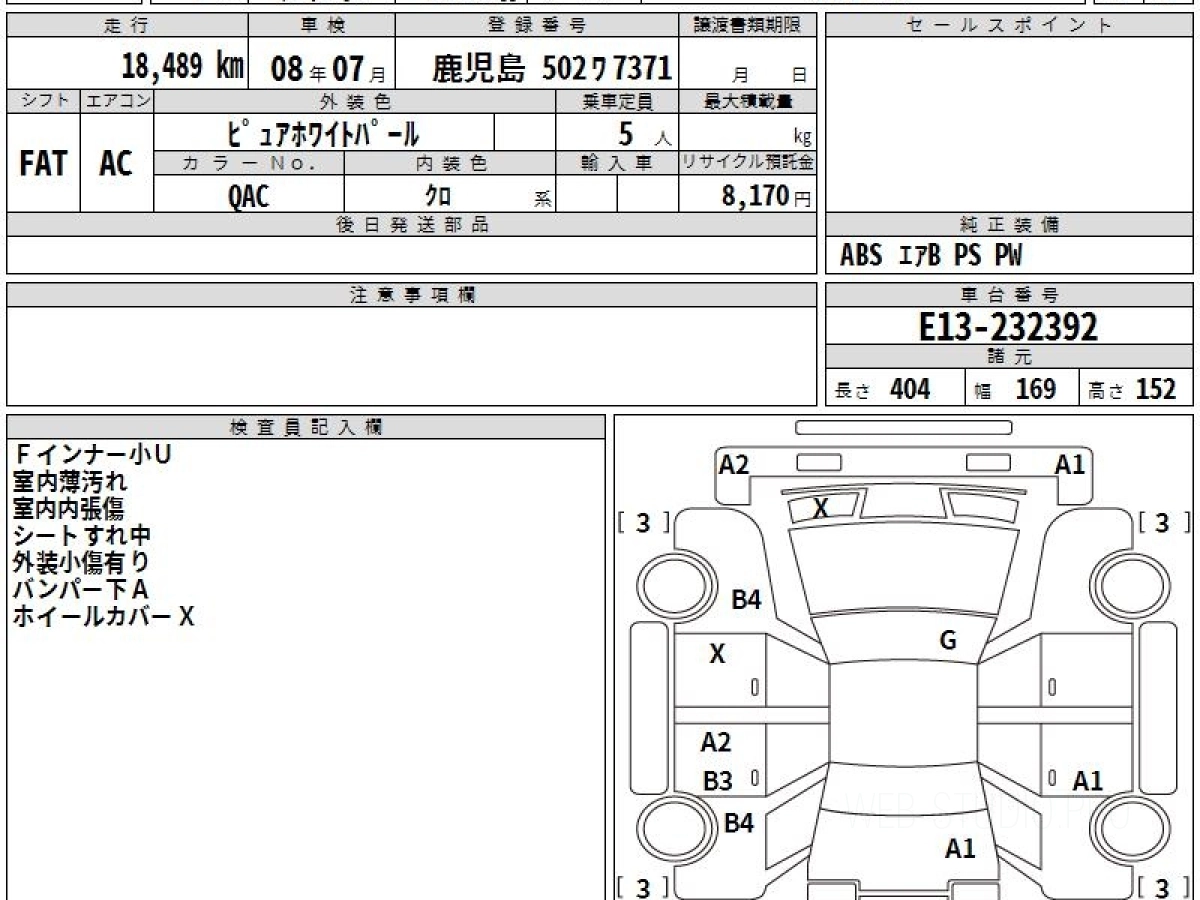Click the mileage value 18,489 km
Screen dimensions: 1200x900
point(182,67)
